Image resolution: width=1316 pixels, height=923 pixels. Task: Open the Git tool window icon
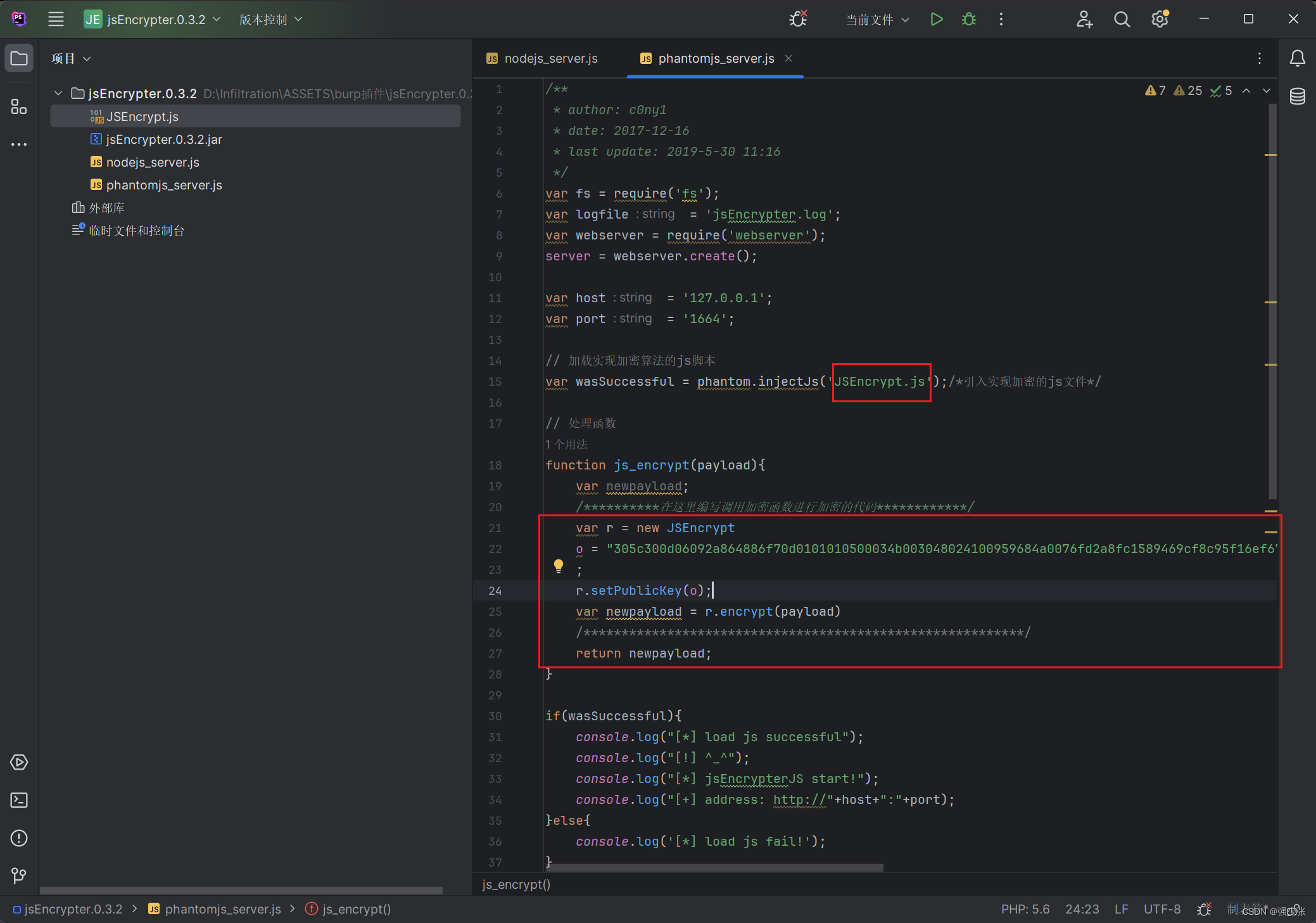19,875
